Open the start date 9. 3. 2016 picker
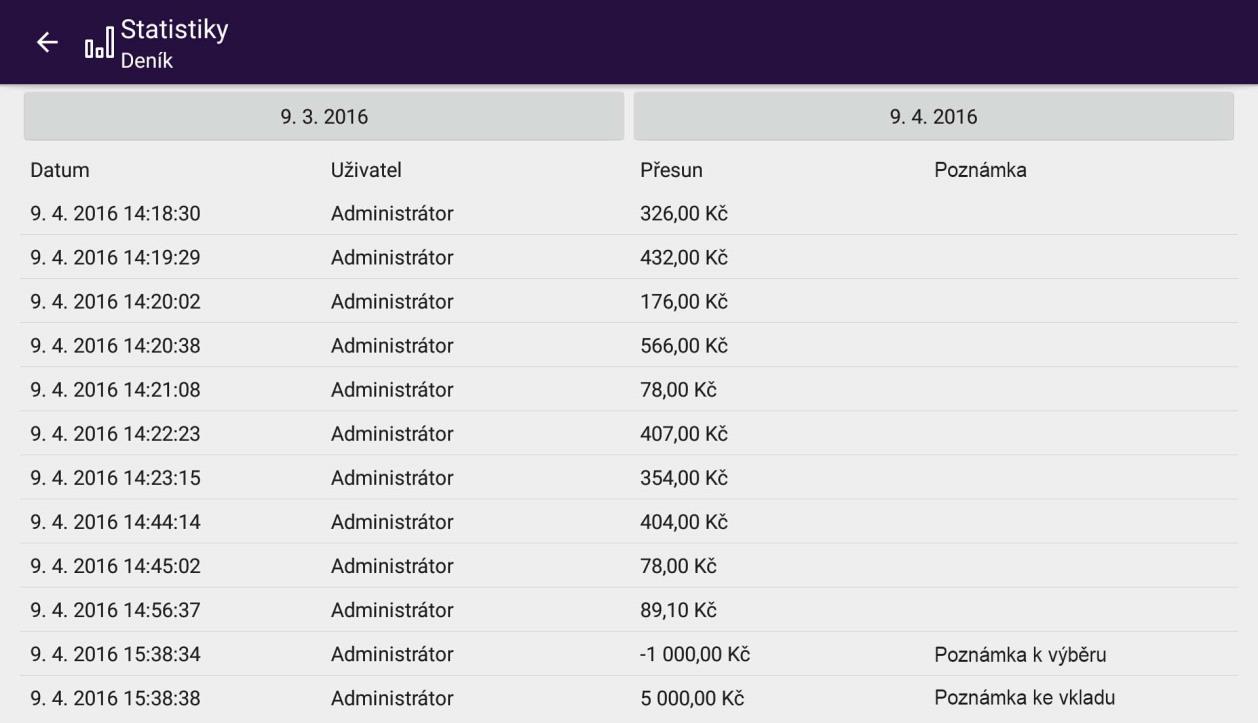The image size is (1258, 723). [323, 117]
